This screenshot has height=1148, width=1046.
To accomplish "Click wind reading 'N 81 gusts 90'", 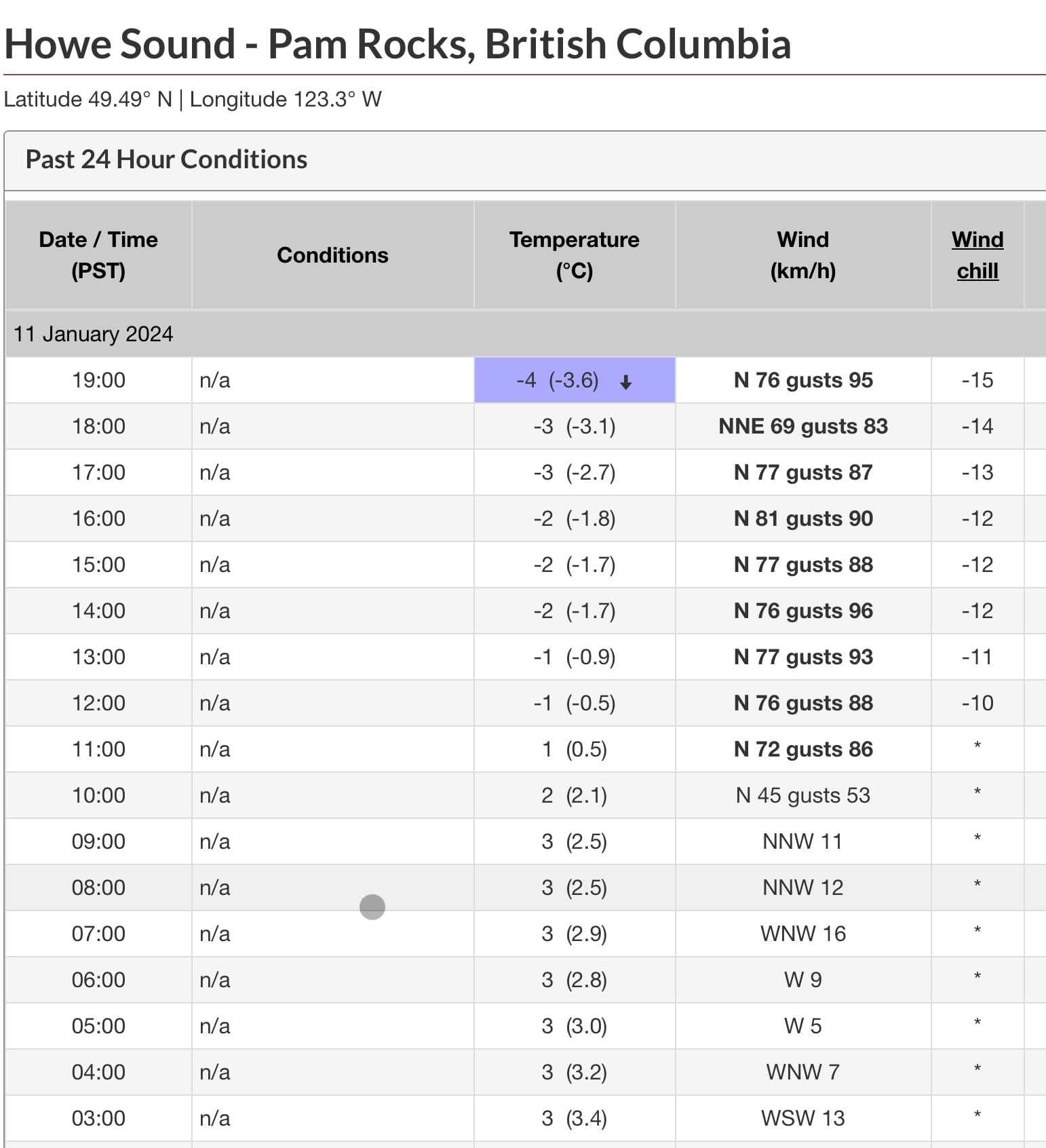I will pyautogui.click(x=803, y=518).
